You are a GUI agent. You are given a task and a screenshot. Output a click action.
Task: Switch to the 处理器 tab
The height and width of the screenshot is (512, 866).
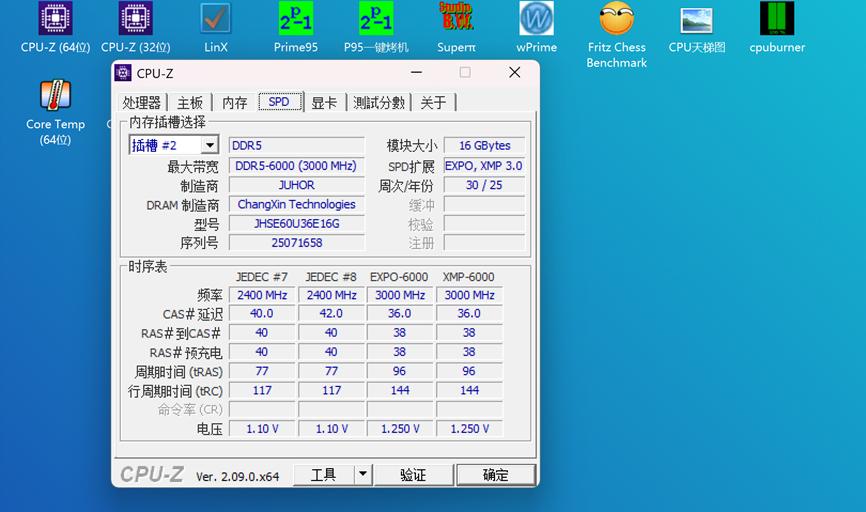coord(142,102)
